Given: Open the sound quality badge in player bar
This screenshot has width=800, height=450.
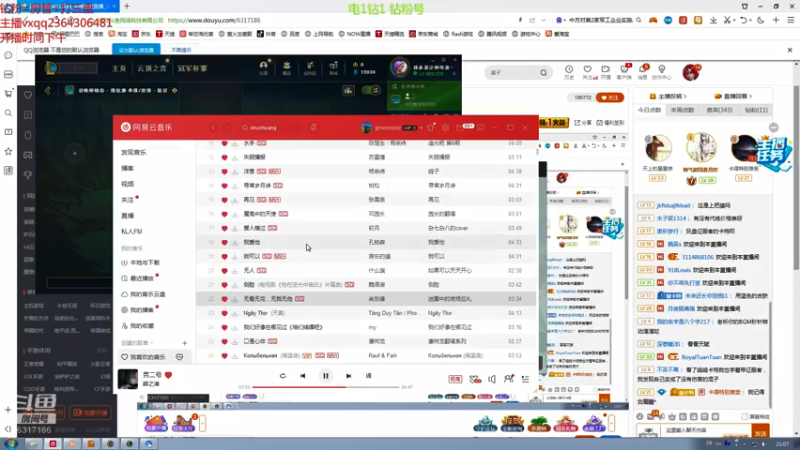Looking at the screenshot, I should [455, 379].
